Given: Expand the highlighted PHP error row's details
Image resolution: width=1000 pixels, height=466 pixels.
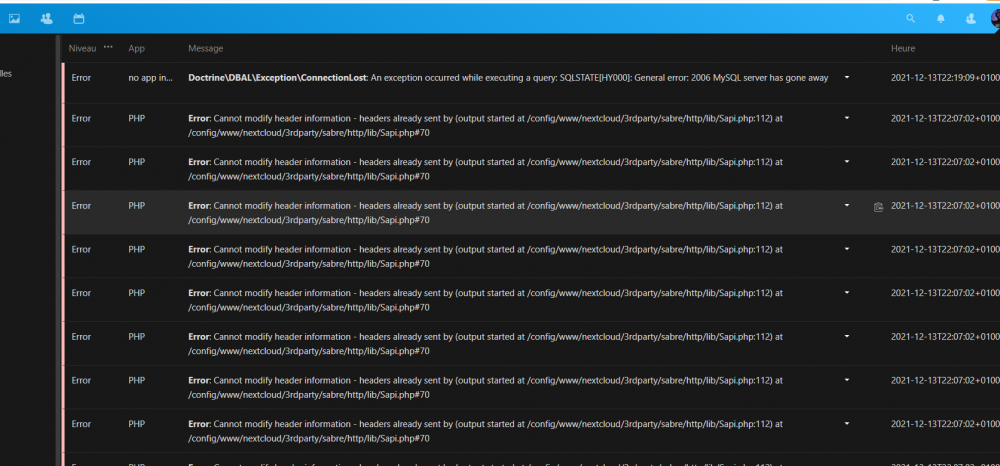Looking at the screenshot, I should coord(847,205).
